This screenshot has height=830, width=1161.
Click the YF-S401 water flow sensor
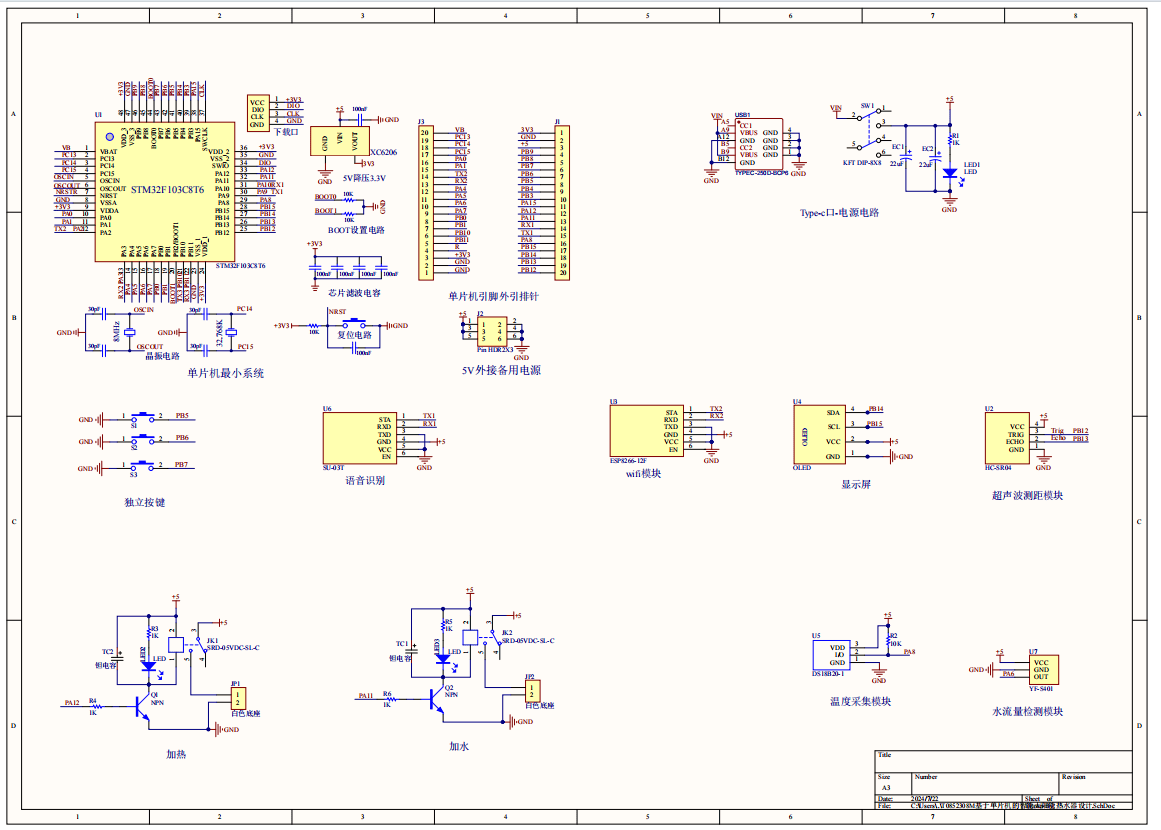[x=1042, y=670]
